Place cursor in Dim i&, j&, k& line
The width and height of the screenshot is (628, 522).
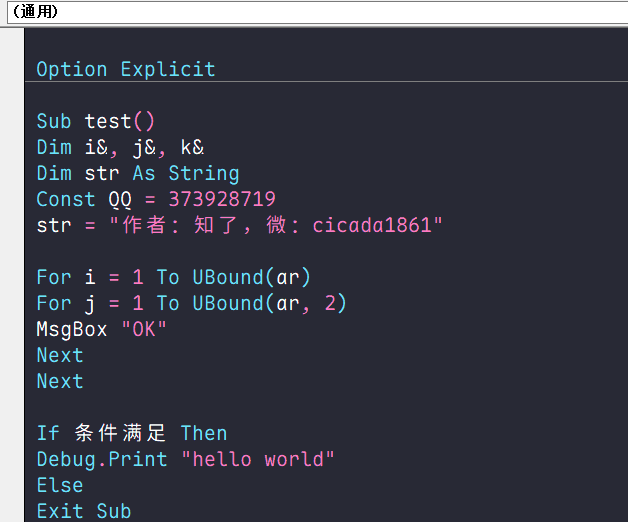[x=120, y=147]
